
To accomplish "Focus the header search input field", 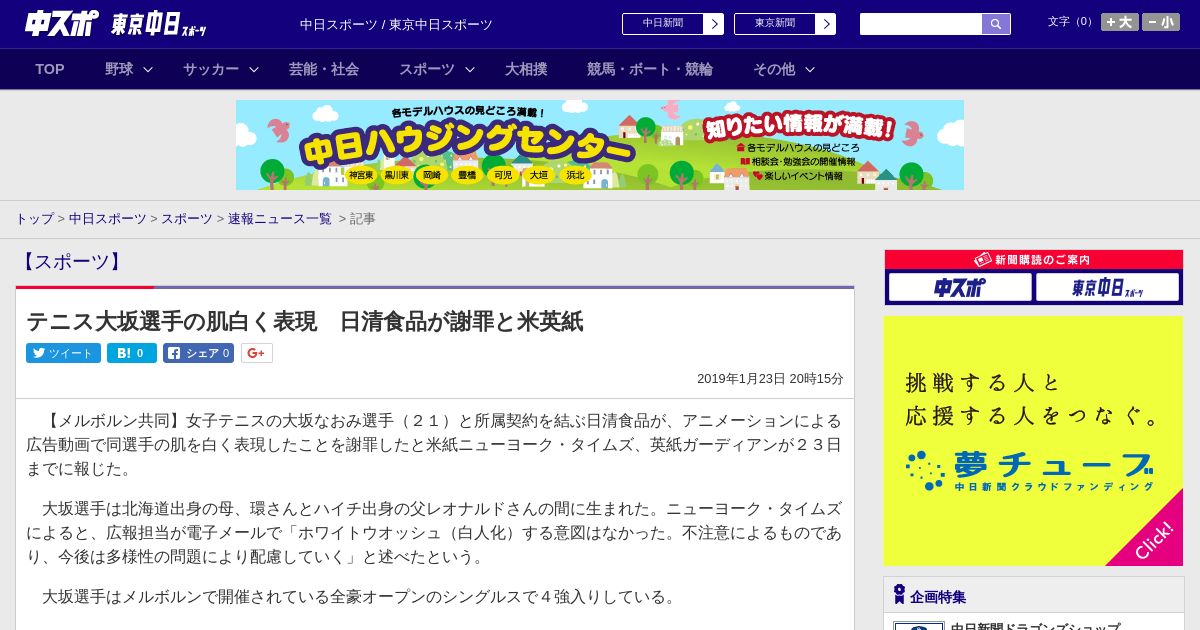I will click(921, 24).
